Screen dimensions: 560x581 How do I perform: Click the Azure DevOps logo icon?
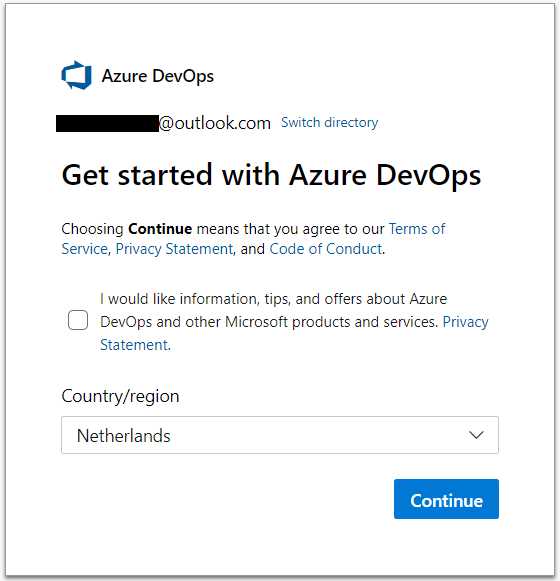76,75
